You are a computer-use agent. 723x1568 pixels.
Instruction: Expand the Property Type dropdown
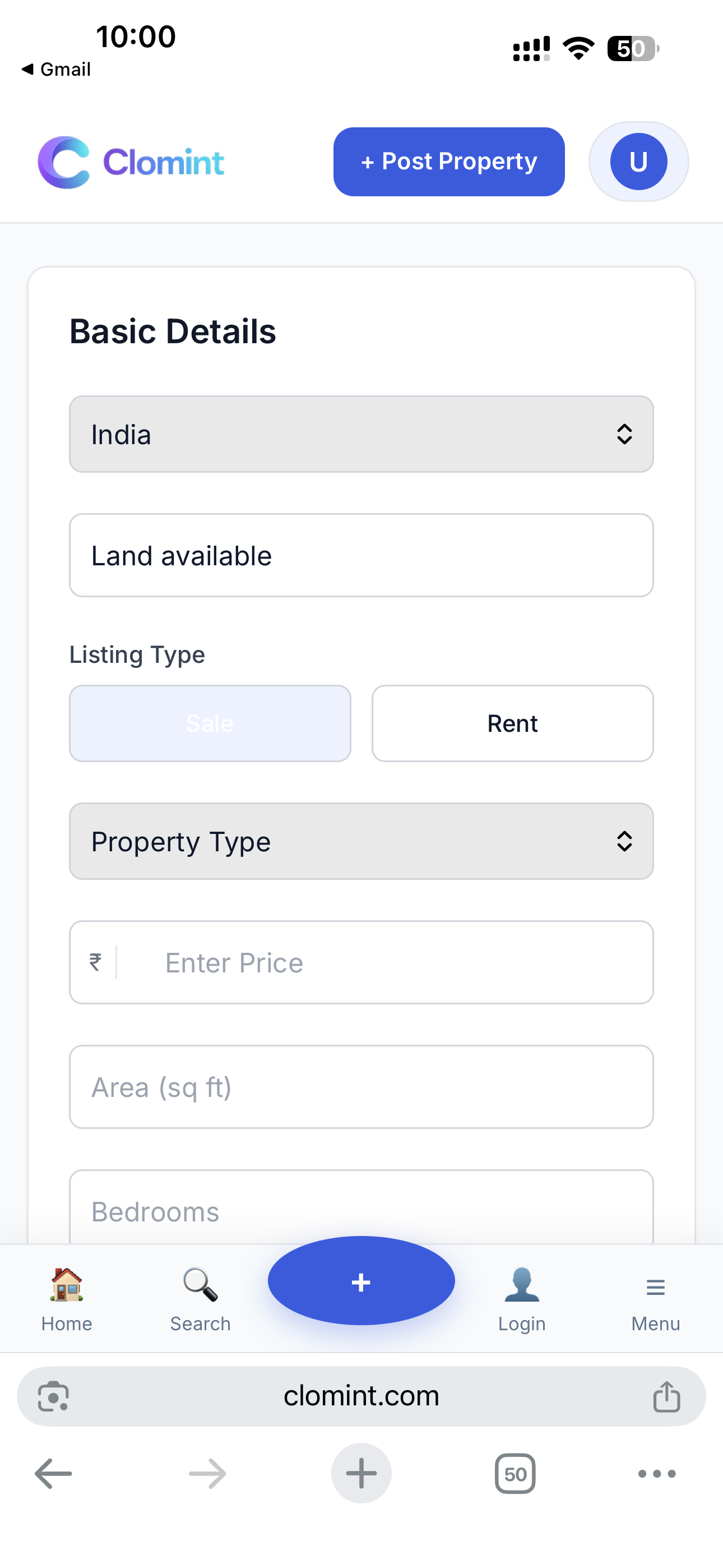tap(361, 841)
